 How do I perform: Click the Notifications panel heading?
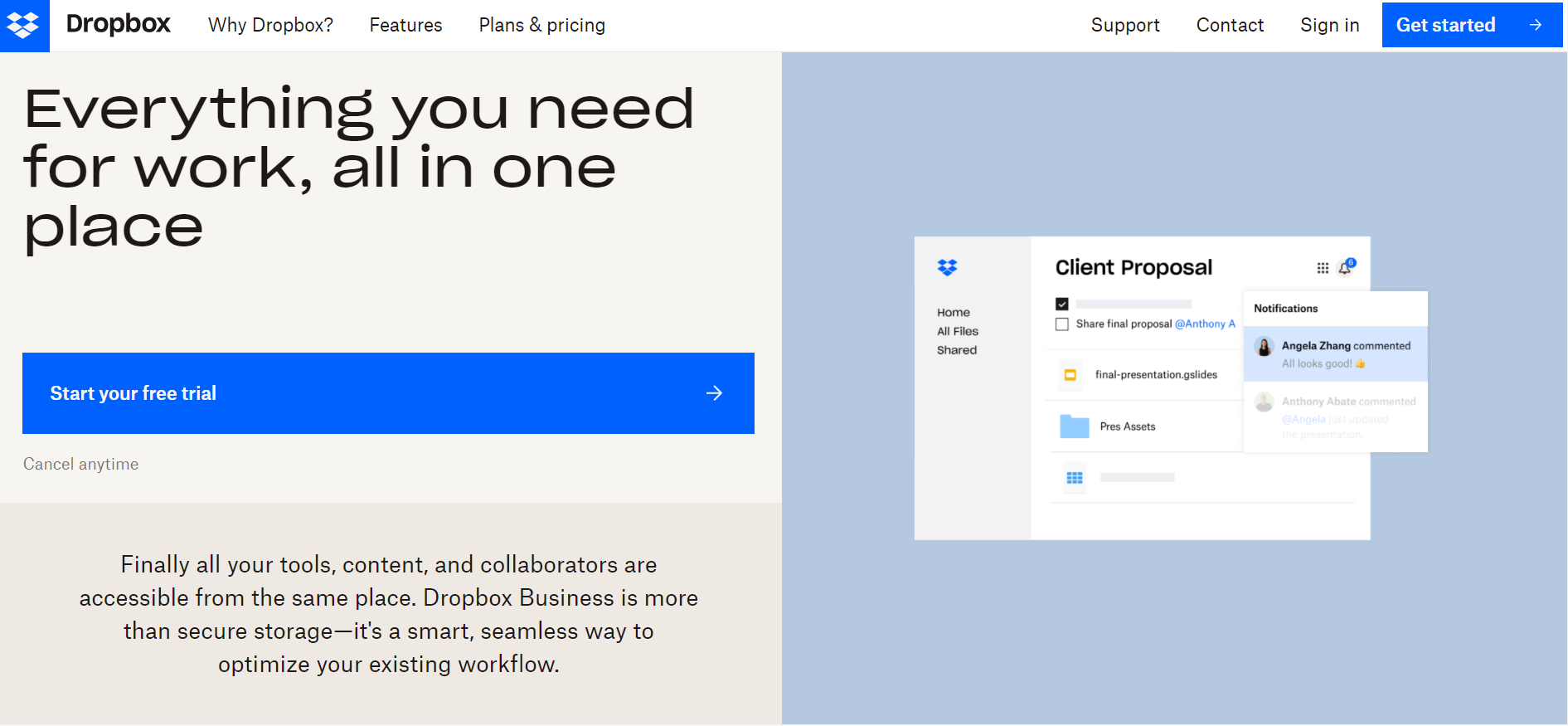point(1285,309)
